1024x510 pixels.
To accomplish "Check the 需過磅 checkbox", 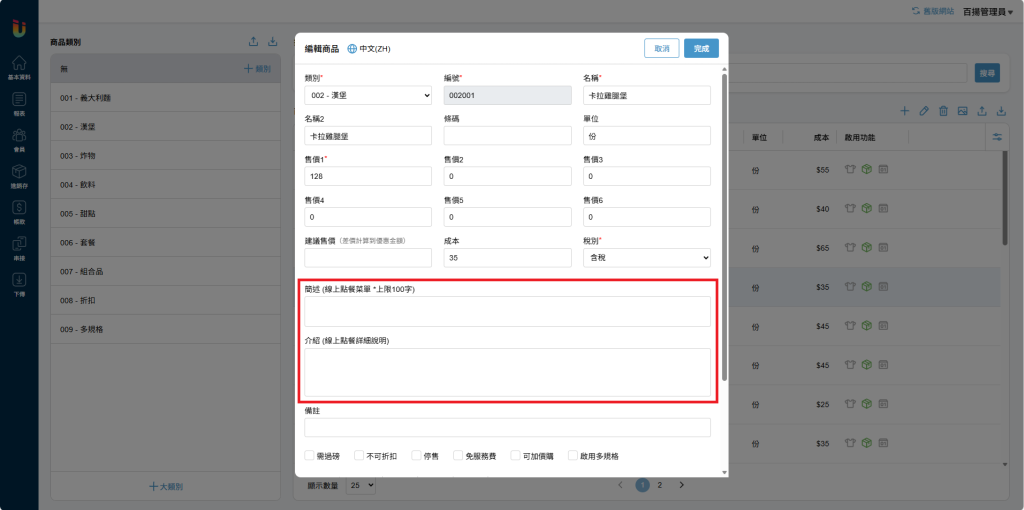I will [310, 456].
